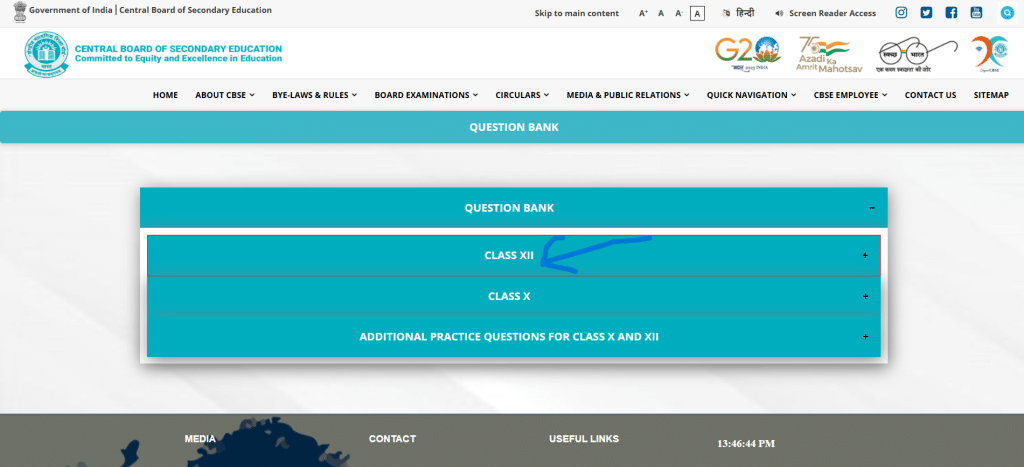The height and width of the screenshot is (467, 1024).
Task: Open the ABOUT CBSE dropdown menu
Action: (x=225, y=95)
